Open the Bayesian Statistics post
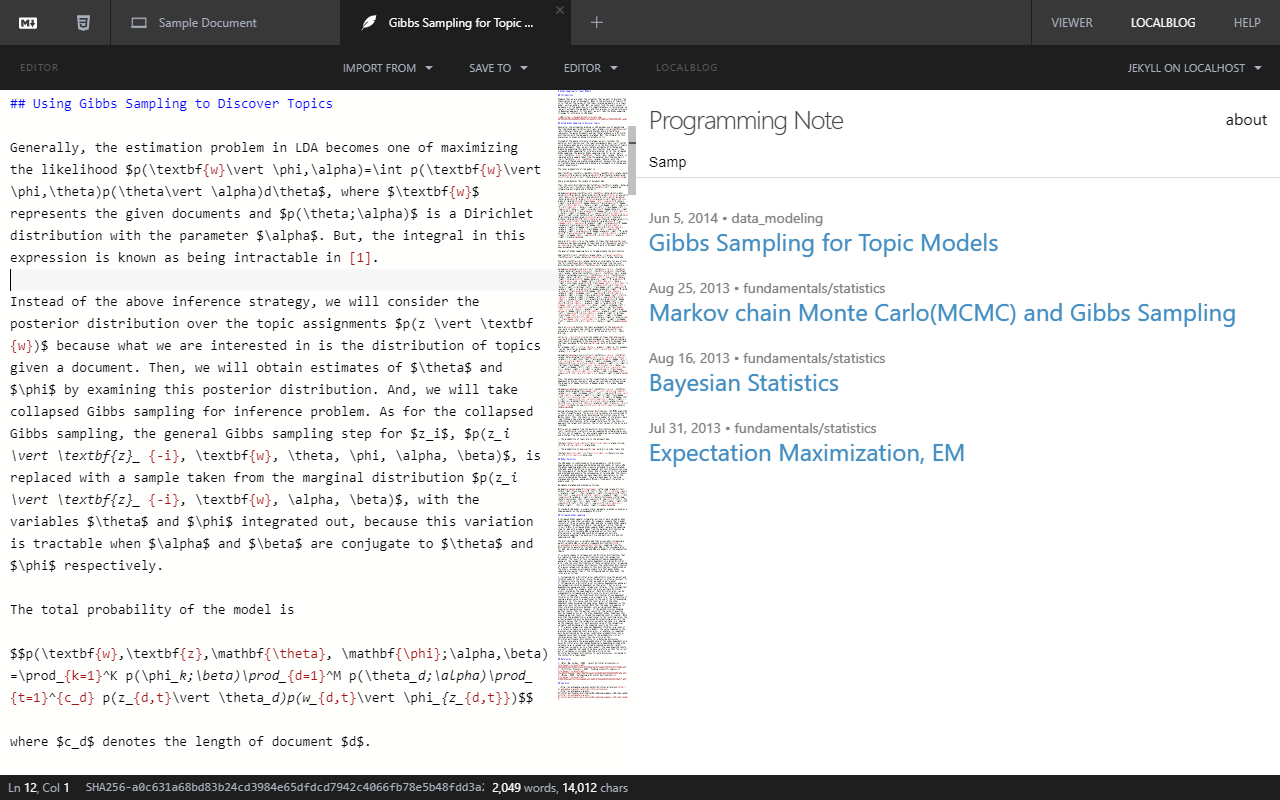 click(x=744, y=383)
